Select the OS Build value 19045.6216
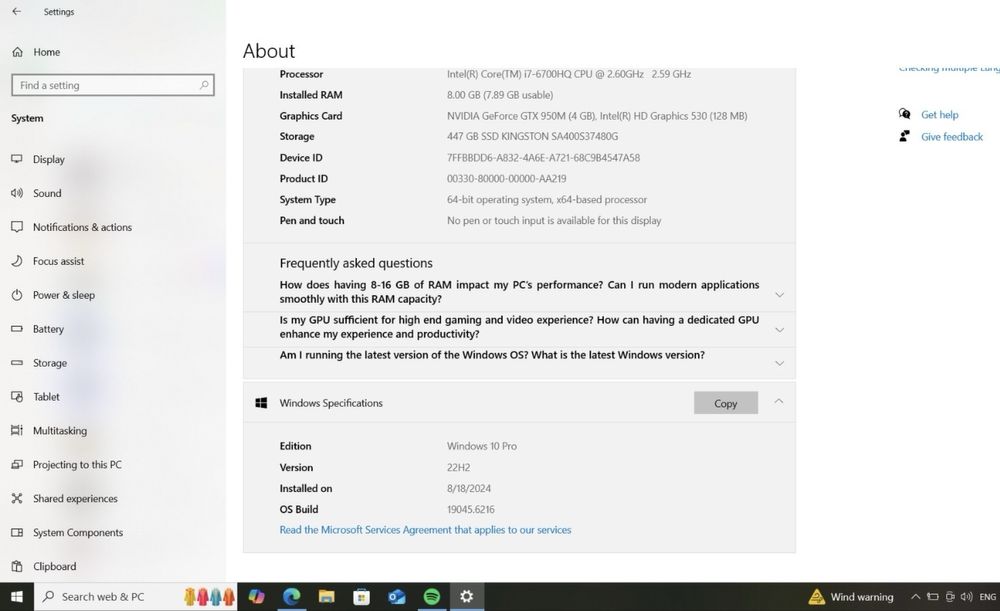This screenshot has height=611, width=1000. [x=471, y=510]
